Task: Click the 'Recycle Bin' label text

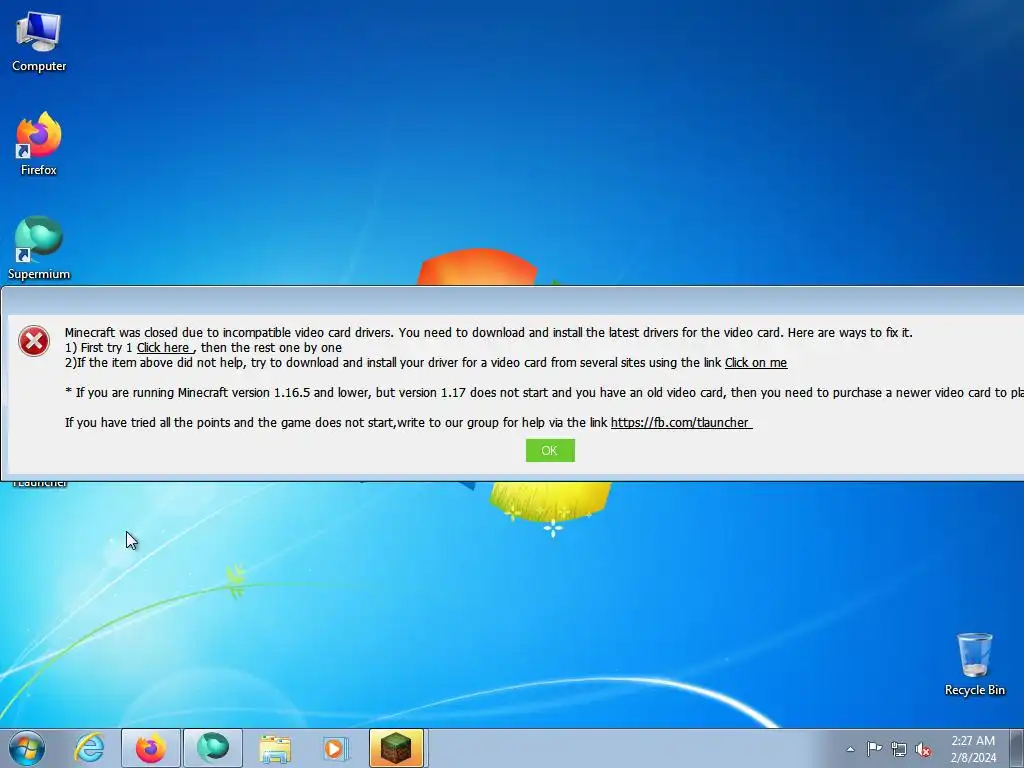Action: click(x=974, y=690)
